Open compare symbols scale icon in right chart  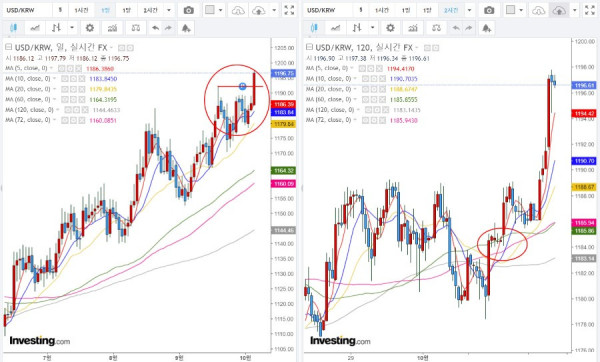coord(436,28)
